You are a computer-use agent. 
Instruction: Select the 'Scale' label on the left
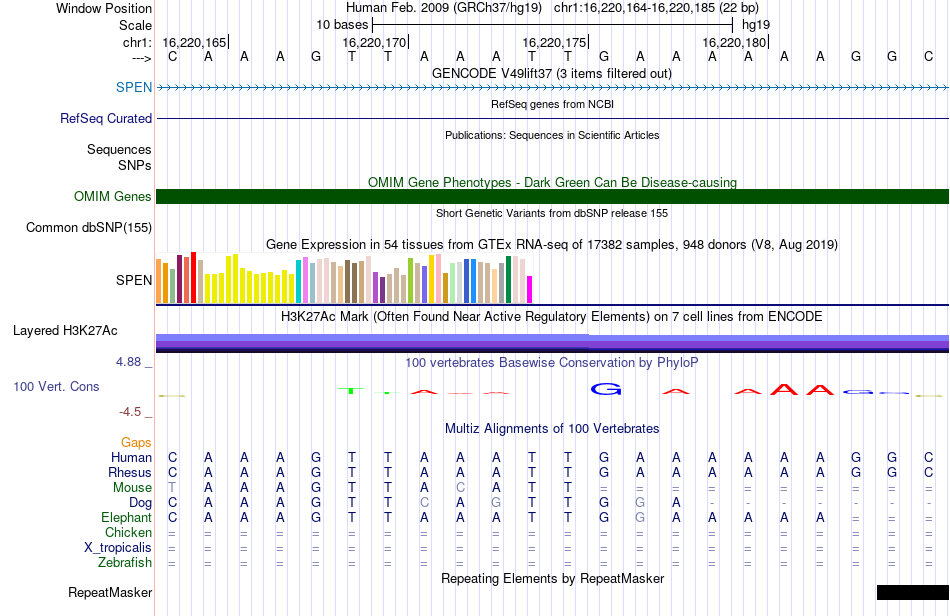pyautogui.click(x=135, y=25)
